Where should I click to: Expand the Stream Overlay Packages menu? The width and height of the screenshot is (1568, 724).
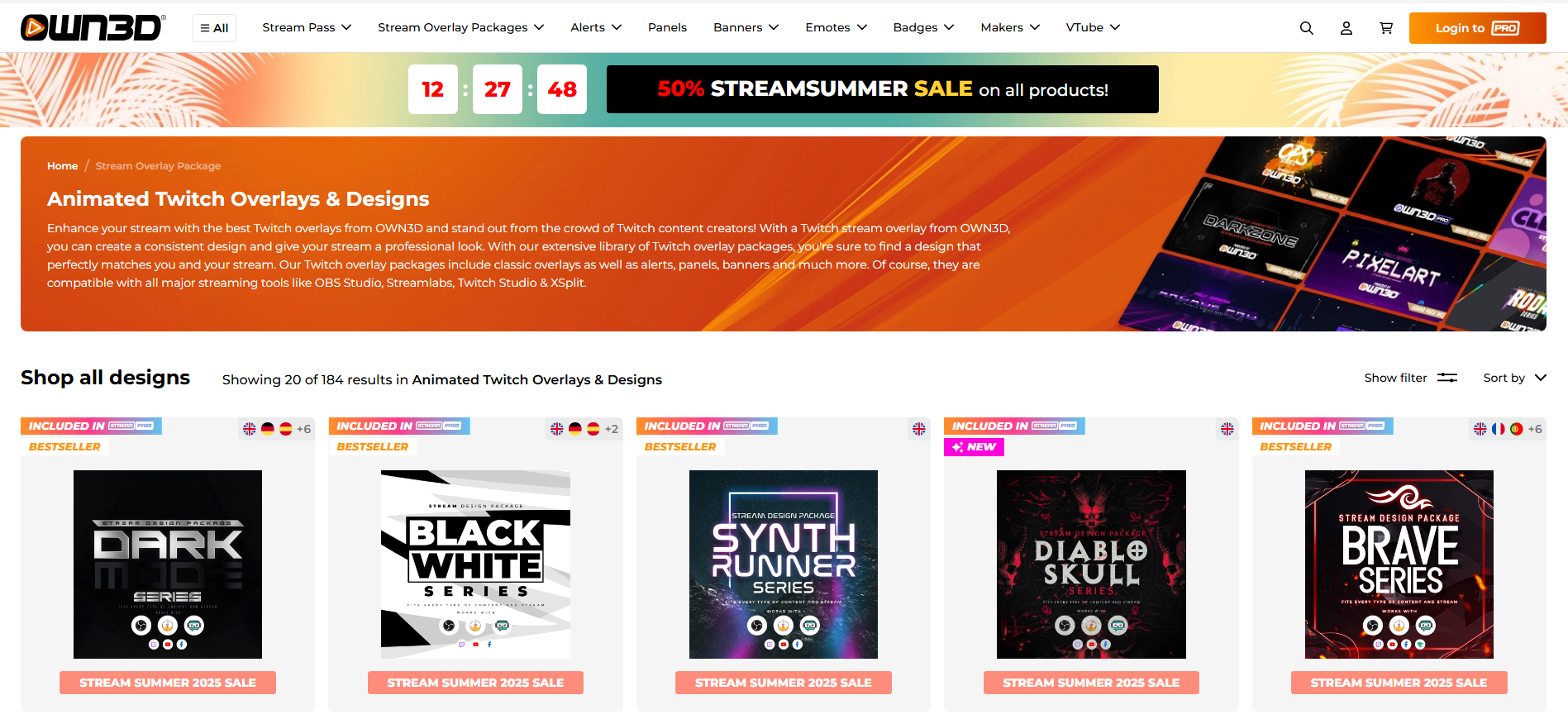(x=460, y=27)
